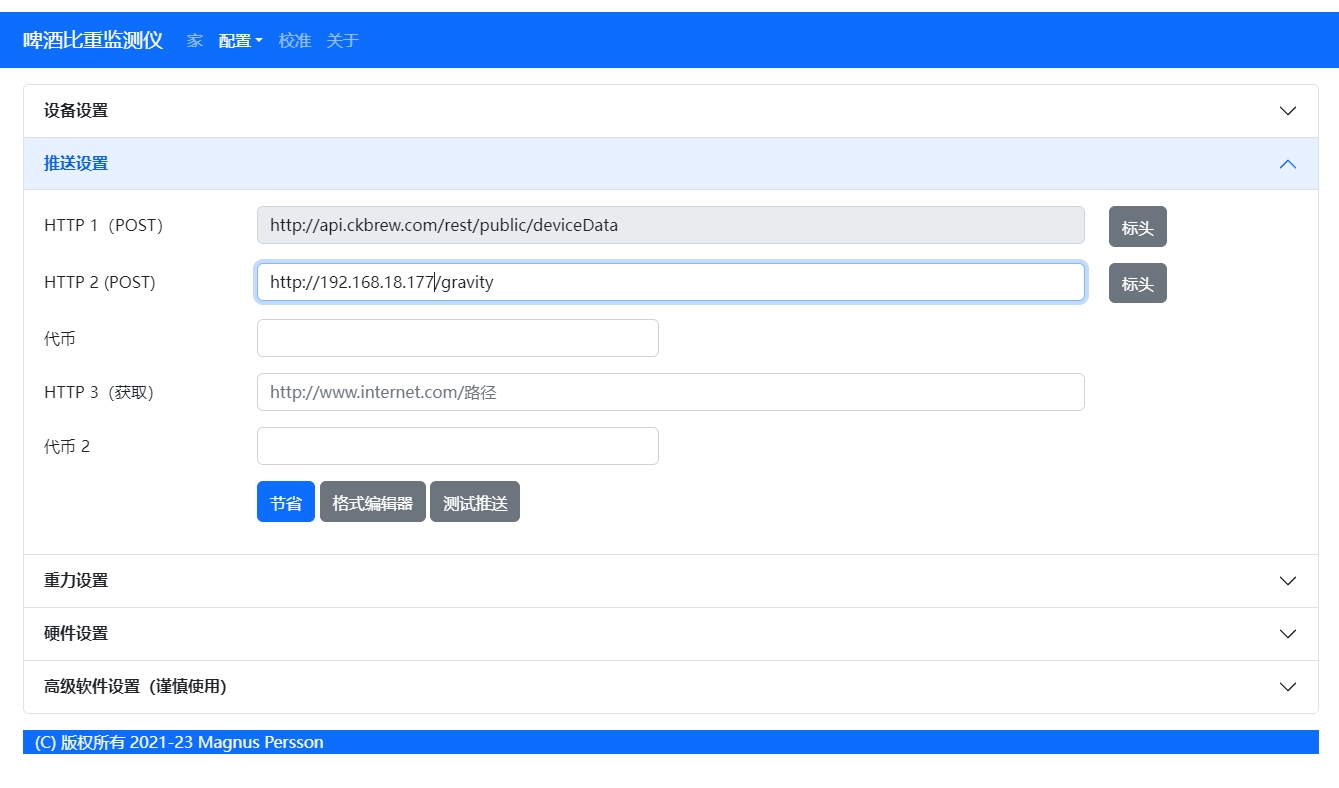Collapse the 推送设置 section chevron
This screenshot has height=788, width=1339.
1288,164
